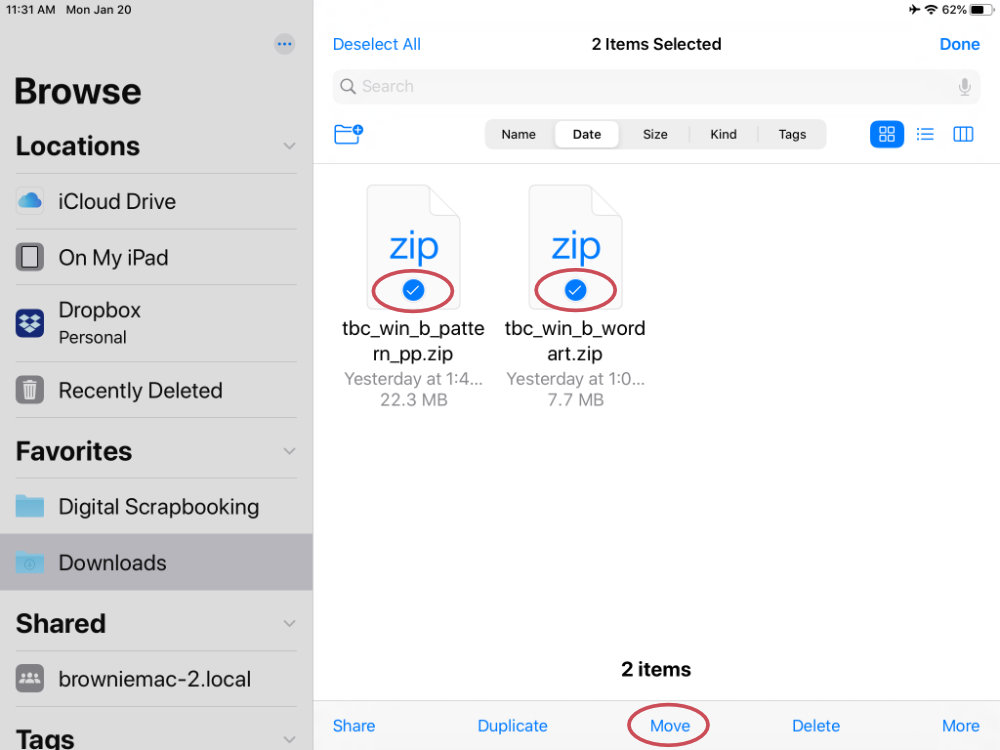Screen dimensions: 1000x750
Task: Tap Done to finish selecting
Action: pyautogui.click(x=959, y=44)
